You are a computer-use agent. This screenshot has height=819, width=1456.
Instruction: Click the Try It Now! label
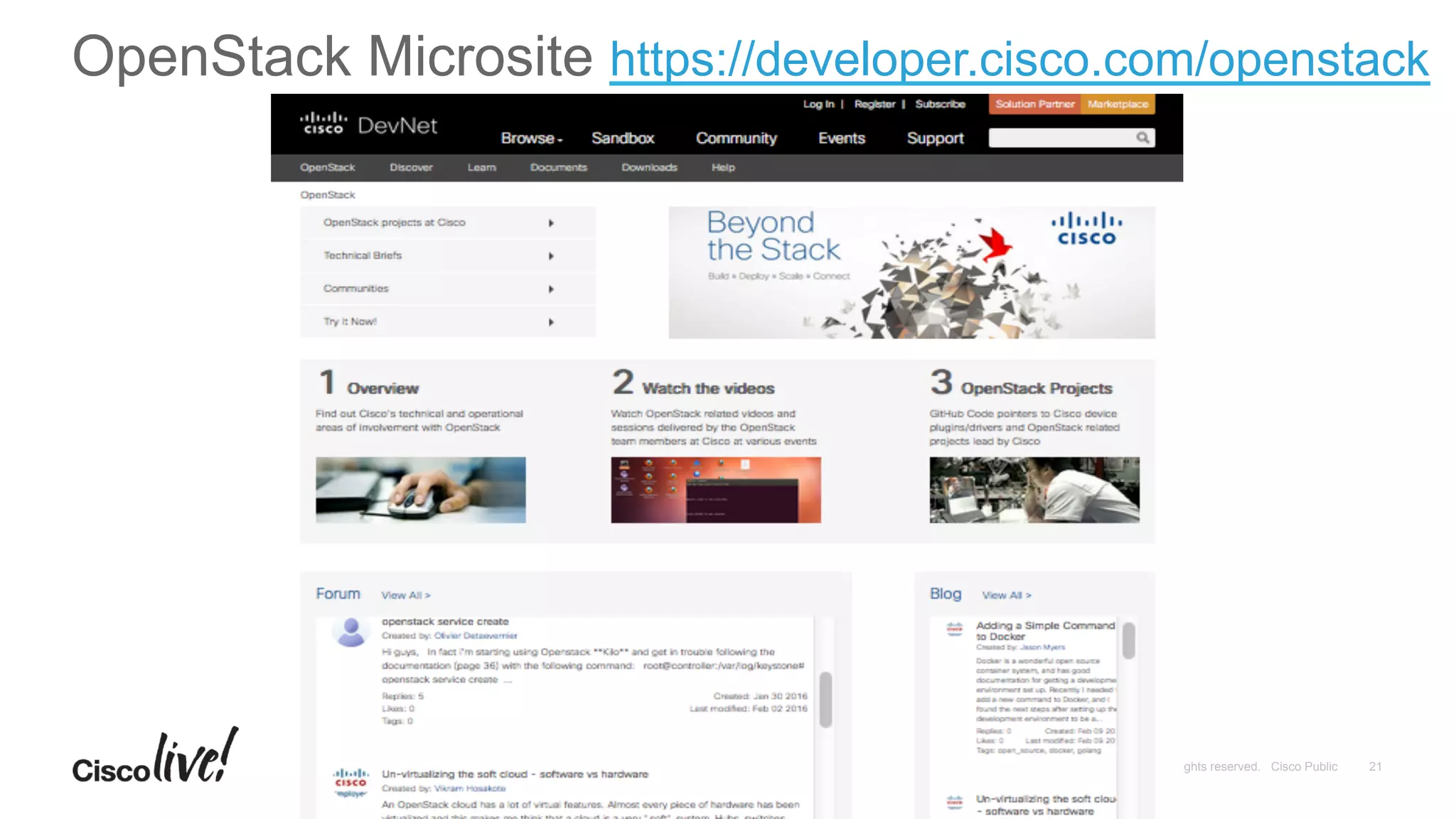coord(350,321)
